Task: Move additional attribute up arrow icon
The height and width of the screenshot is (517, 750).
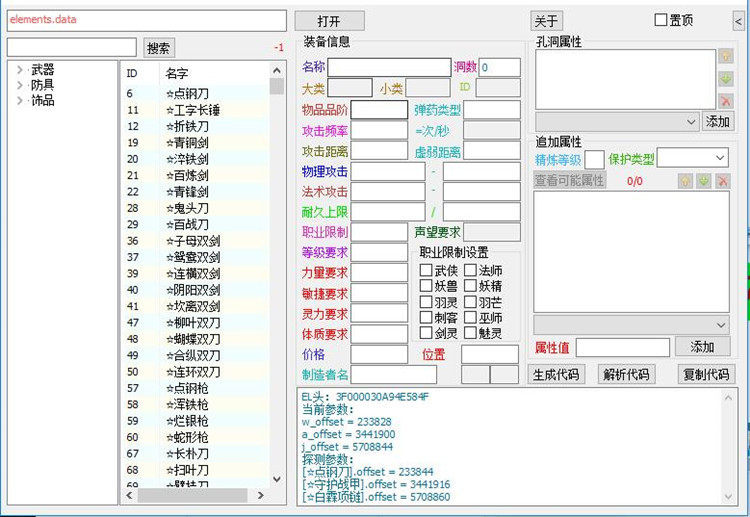Action: [685, 181]
